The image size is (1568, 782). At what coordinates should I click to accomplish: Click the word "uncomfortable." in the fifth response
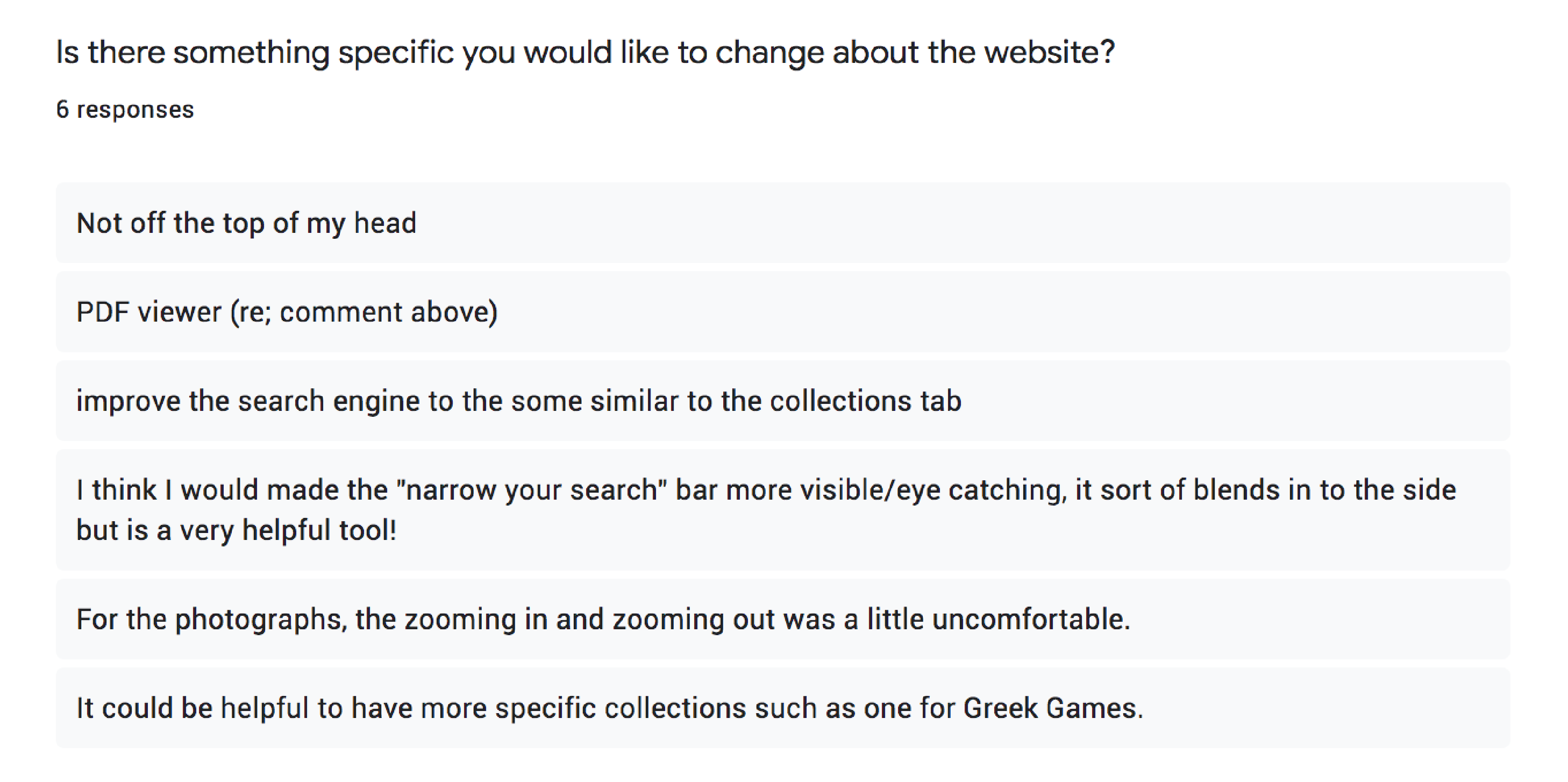[1030, 620]
